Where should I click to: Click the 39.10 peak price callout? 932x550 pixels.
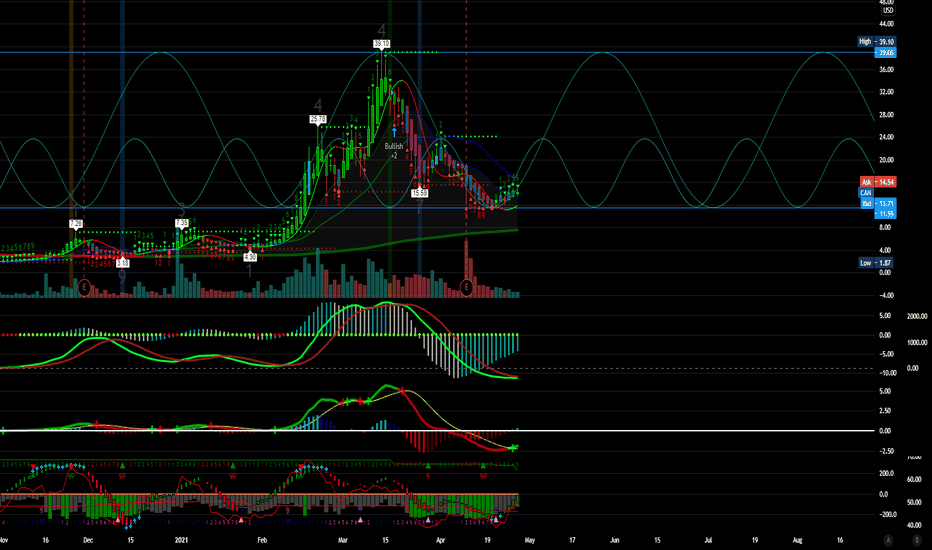[382, 43]
